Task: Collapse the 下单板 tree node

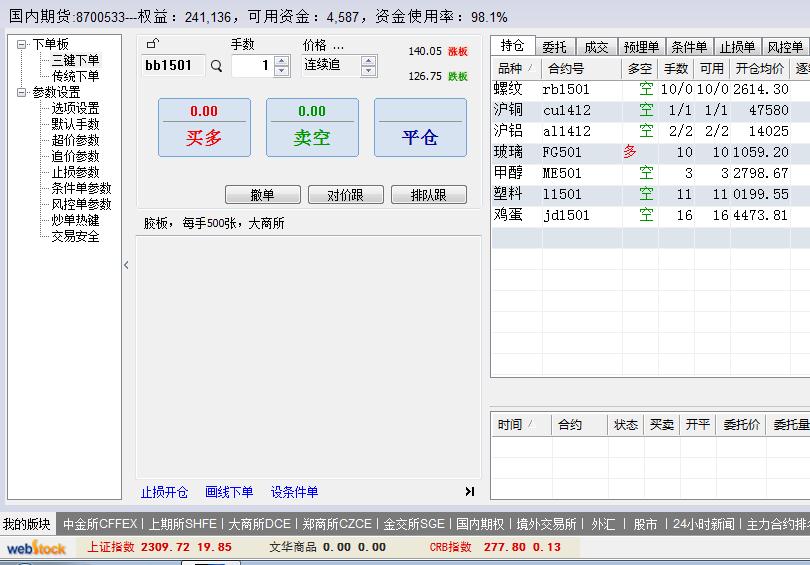Action: (x=22, y=44)
